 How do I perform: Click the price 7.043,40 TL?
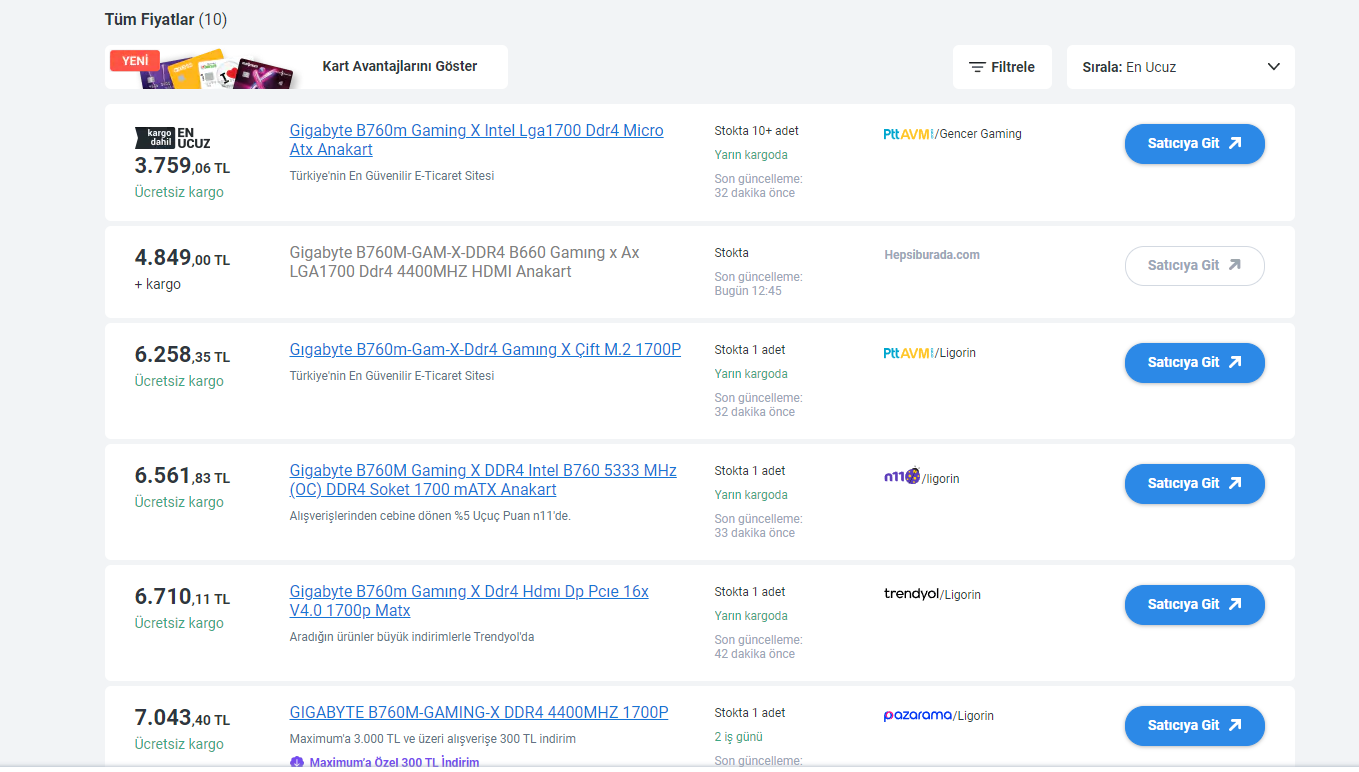(182, 718)
